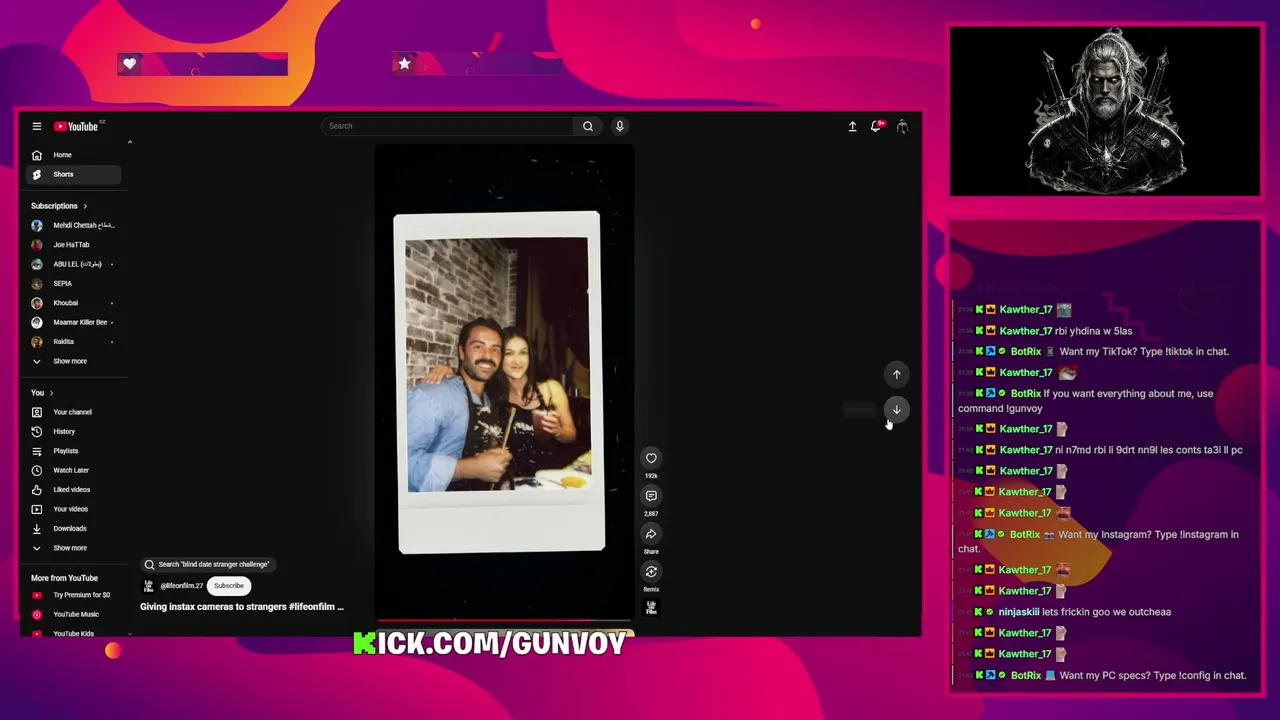Screen dimensions: 1280x720
Task: Open the lifeonfilm.27 channel avatar
Action: click(x=149, y=586)
